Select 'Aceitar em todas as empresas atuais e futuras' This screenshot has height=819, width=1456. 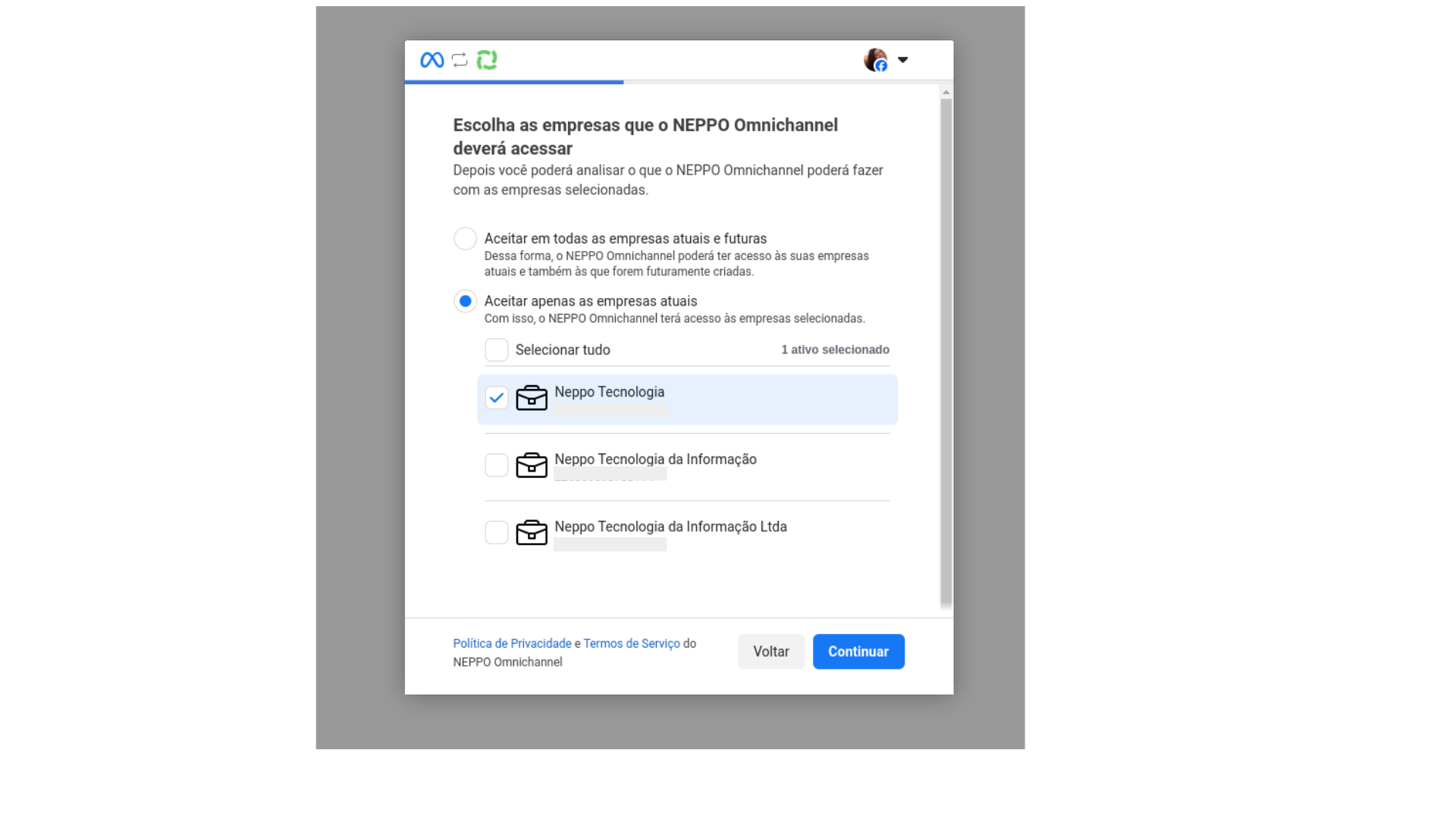tap(465, 239)
